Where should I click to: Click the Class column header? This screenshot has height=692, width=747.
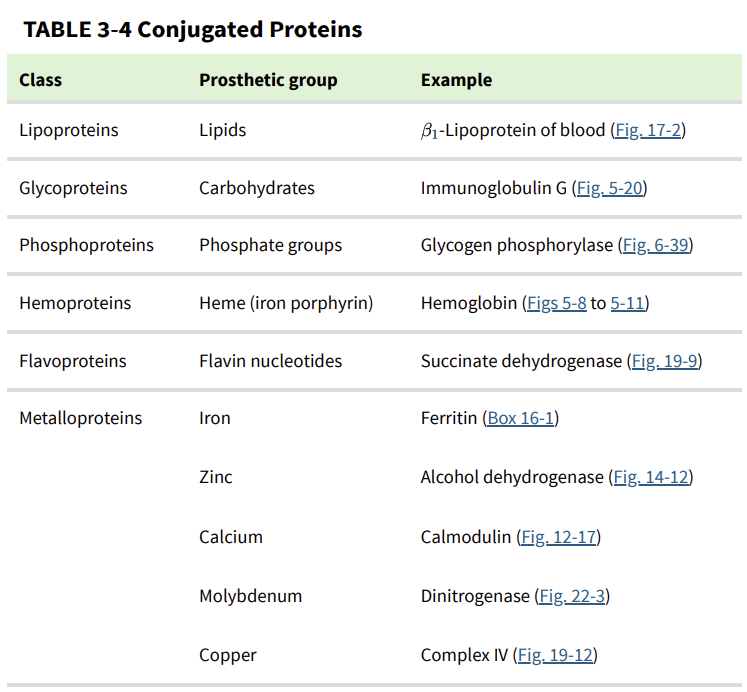click(x=40, y=80)
